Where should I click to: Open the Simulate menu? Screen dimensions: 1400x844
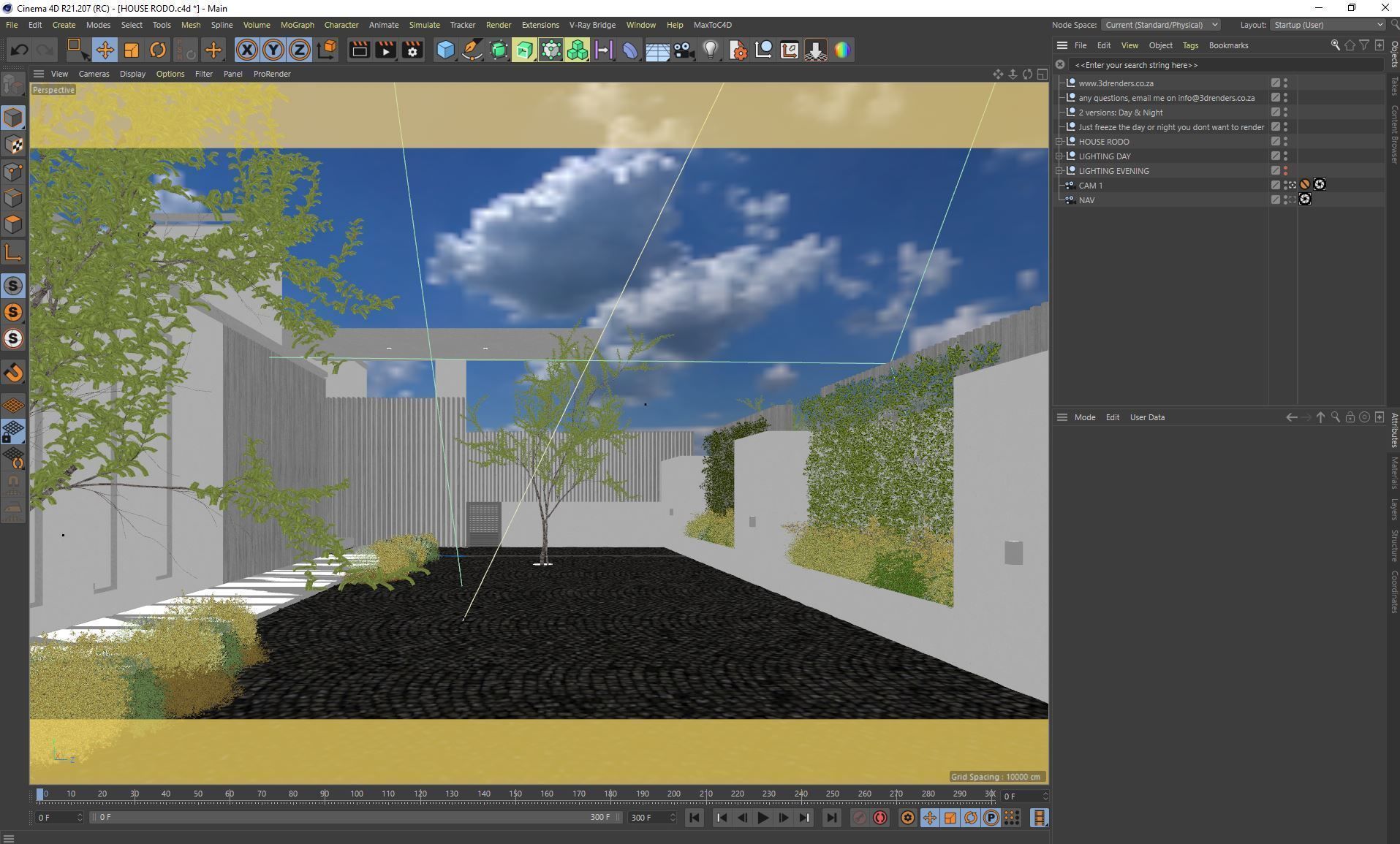pyautogui.click(x=424, y=25)
